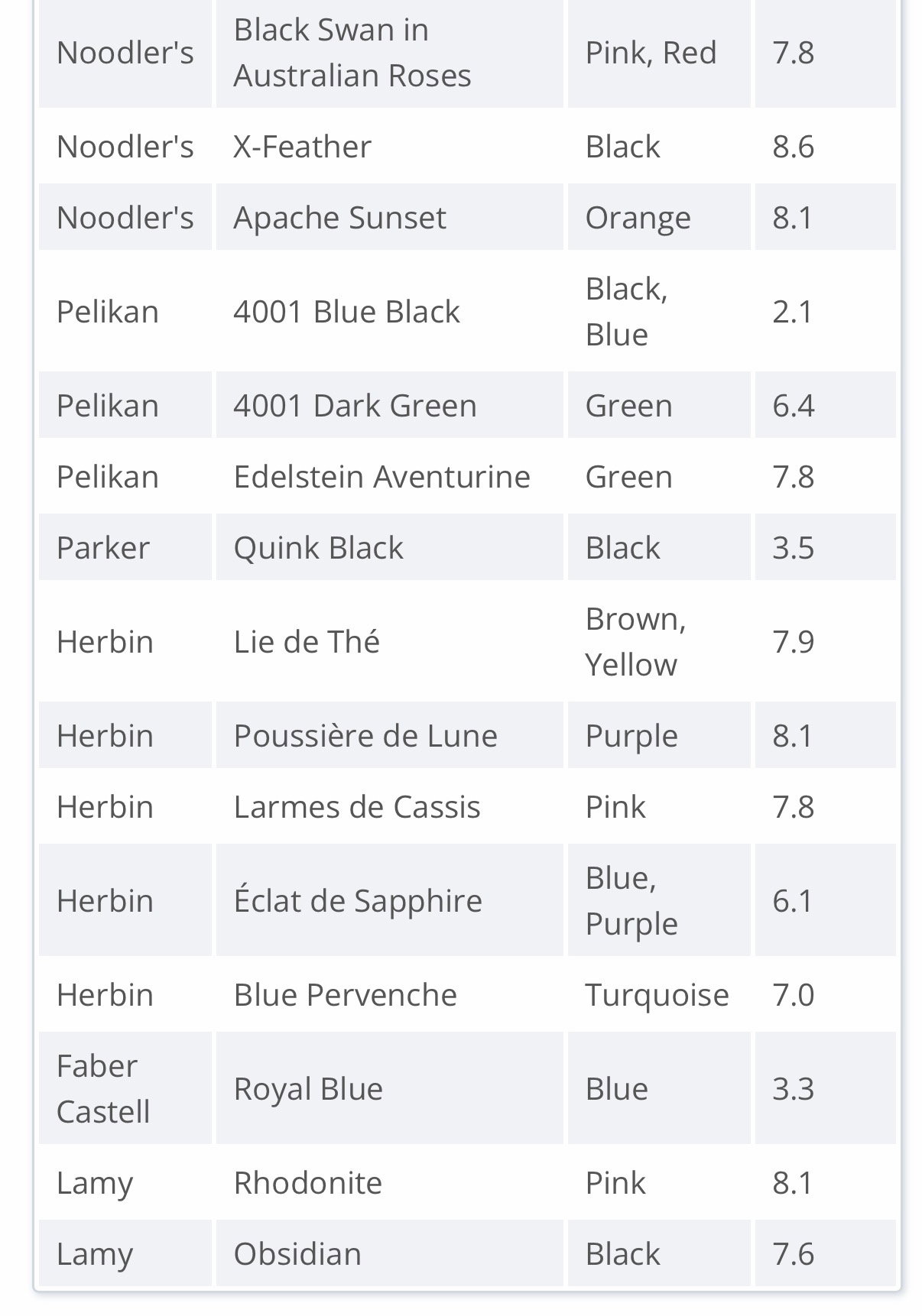
Task: Click the Poussière de Lune ink name
Action: pos(365,736)
